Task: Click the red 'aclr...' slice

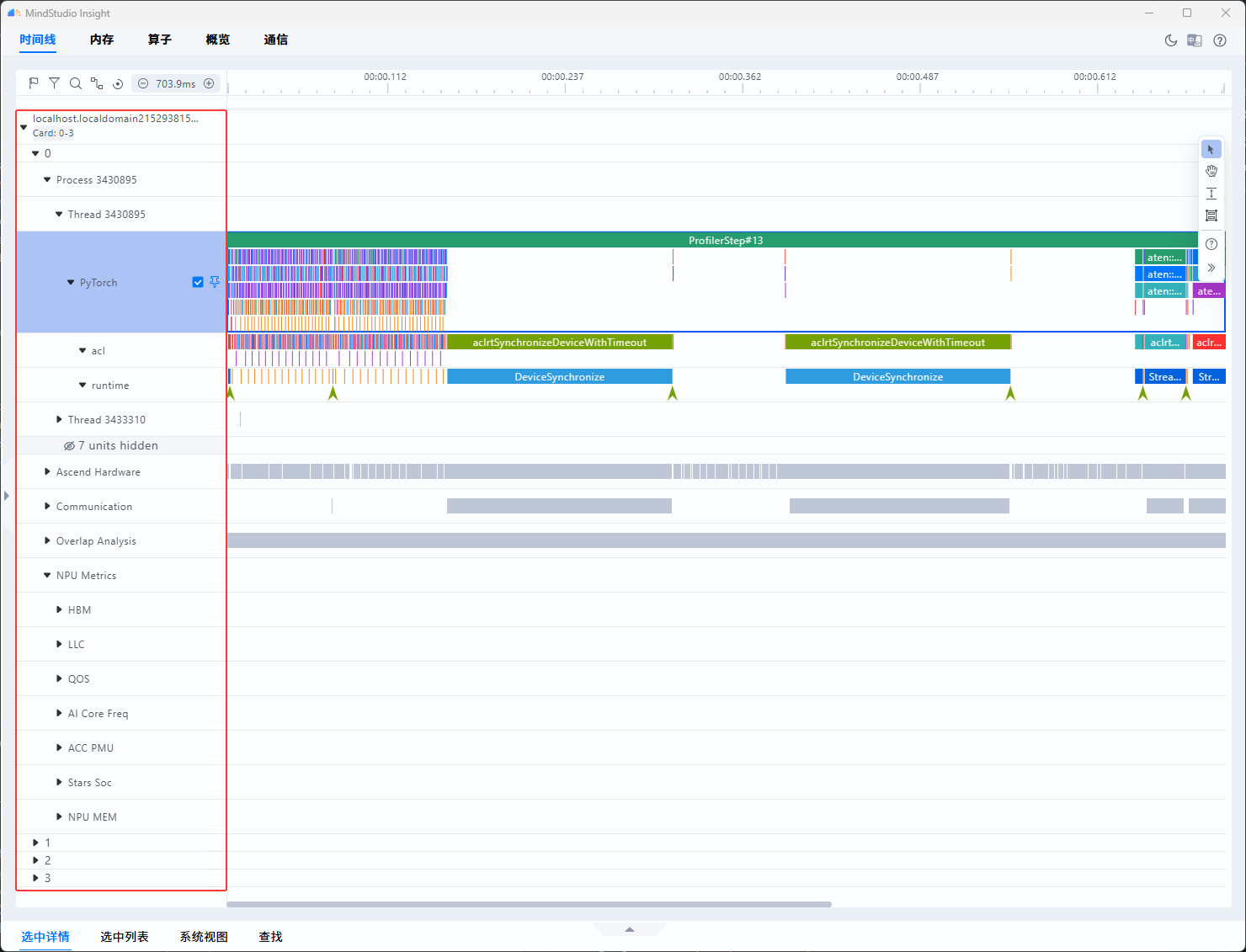Action: click(x=1209, y=342)
